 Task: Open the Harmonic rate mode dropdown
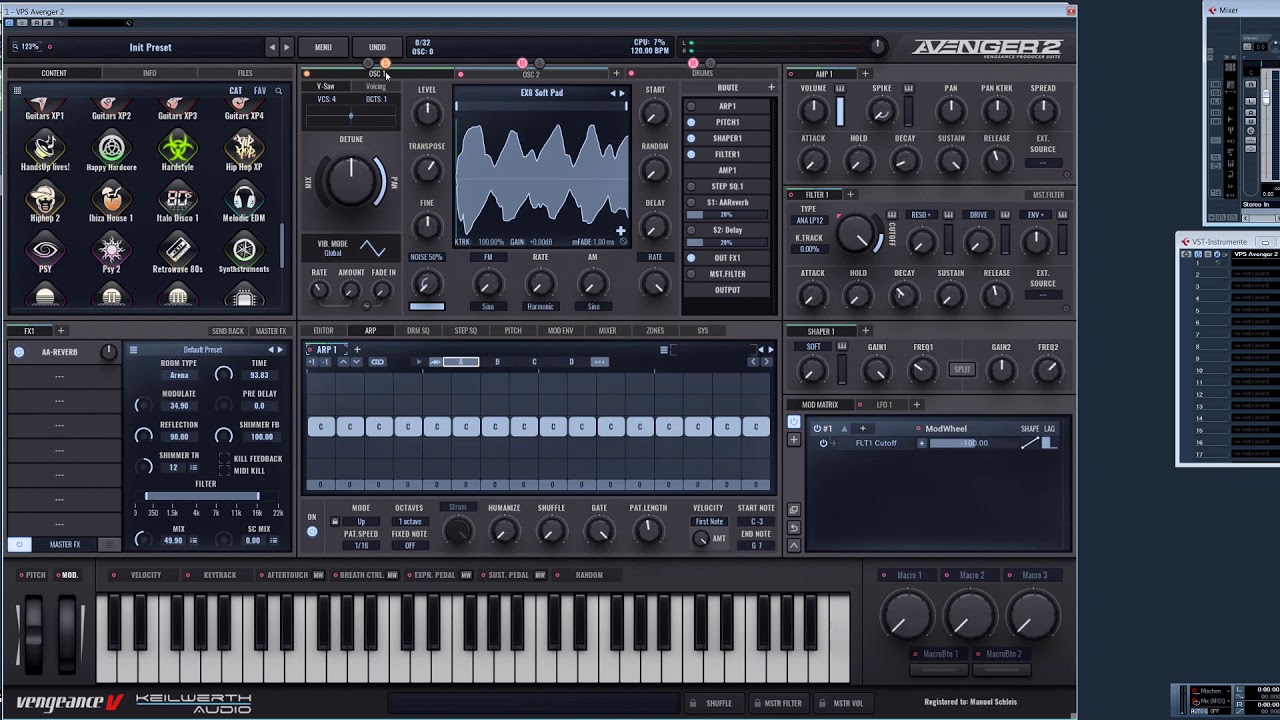coord(540,307)
